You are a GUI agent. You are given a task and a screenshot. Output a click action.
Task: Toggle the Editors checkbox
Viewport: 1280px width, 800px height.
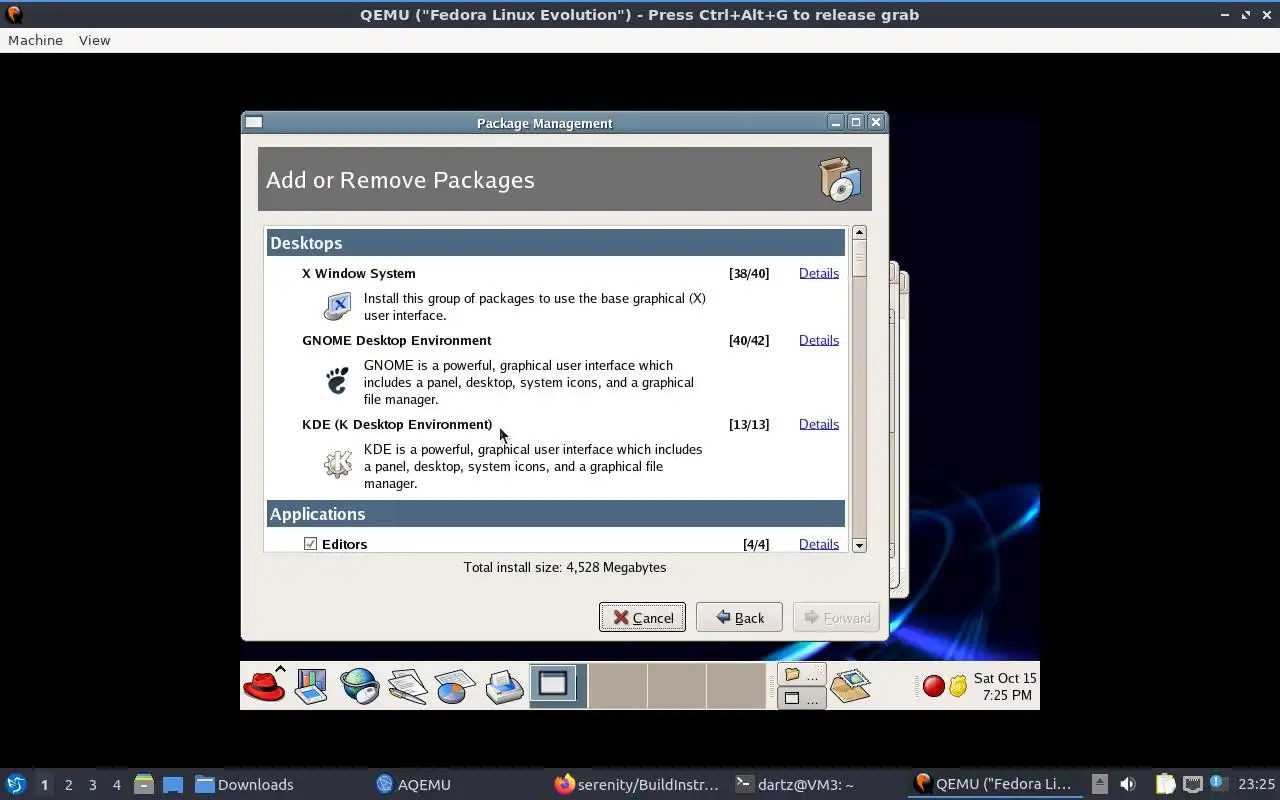[x=310, y=544]
